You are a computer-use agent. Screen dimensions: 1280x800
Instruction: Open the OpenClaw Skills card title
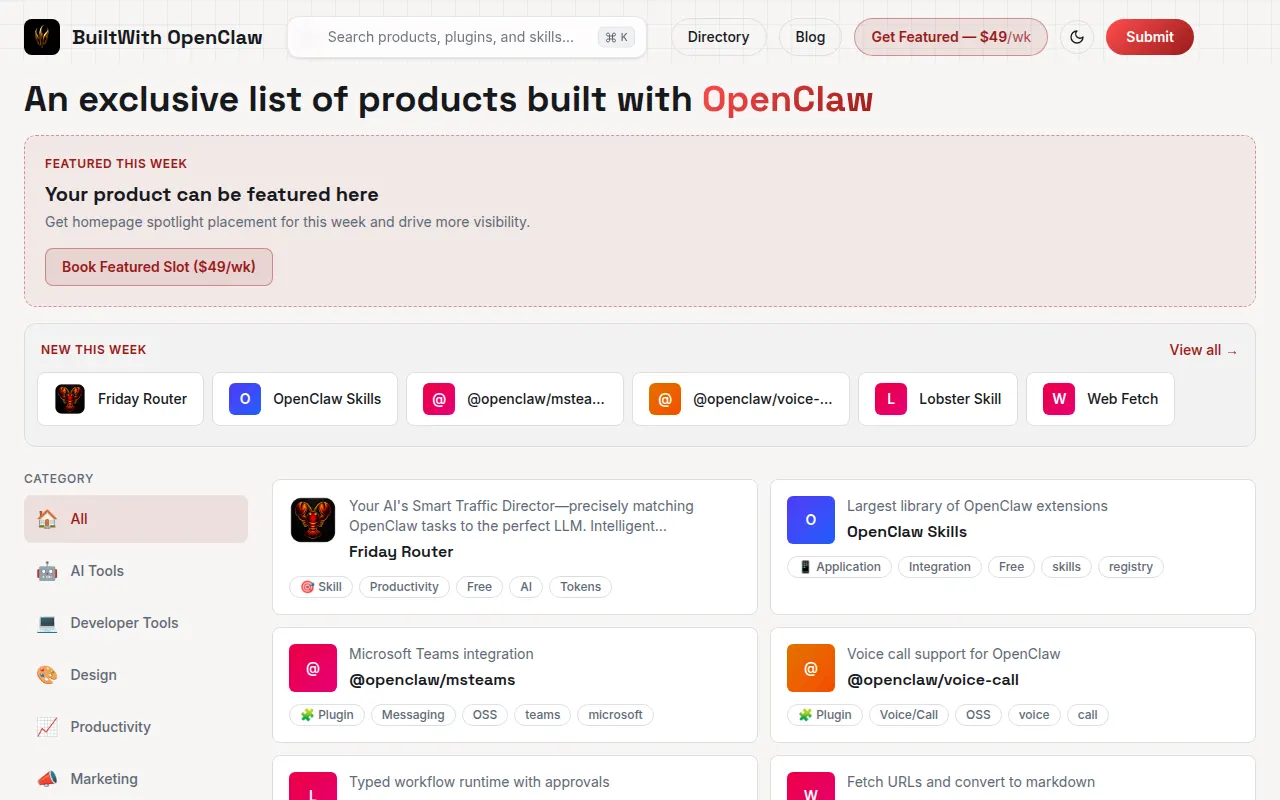[907, 532]
